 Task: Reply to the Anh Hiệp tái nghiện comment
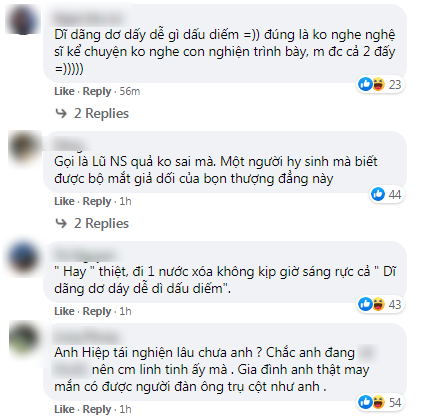point(97,409)
